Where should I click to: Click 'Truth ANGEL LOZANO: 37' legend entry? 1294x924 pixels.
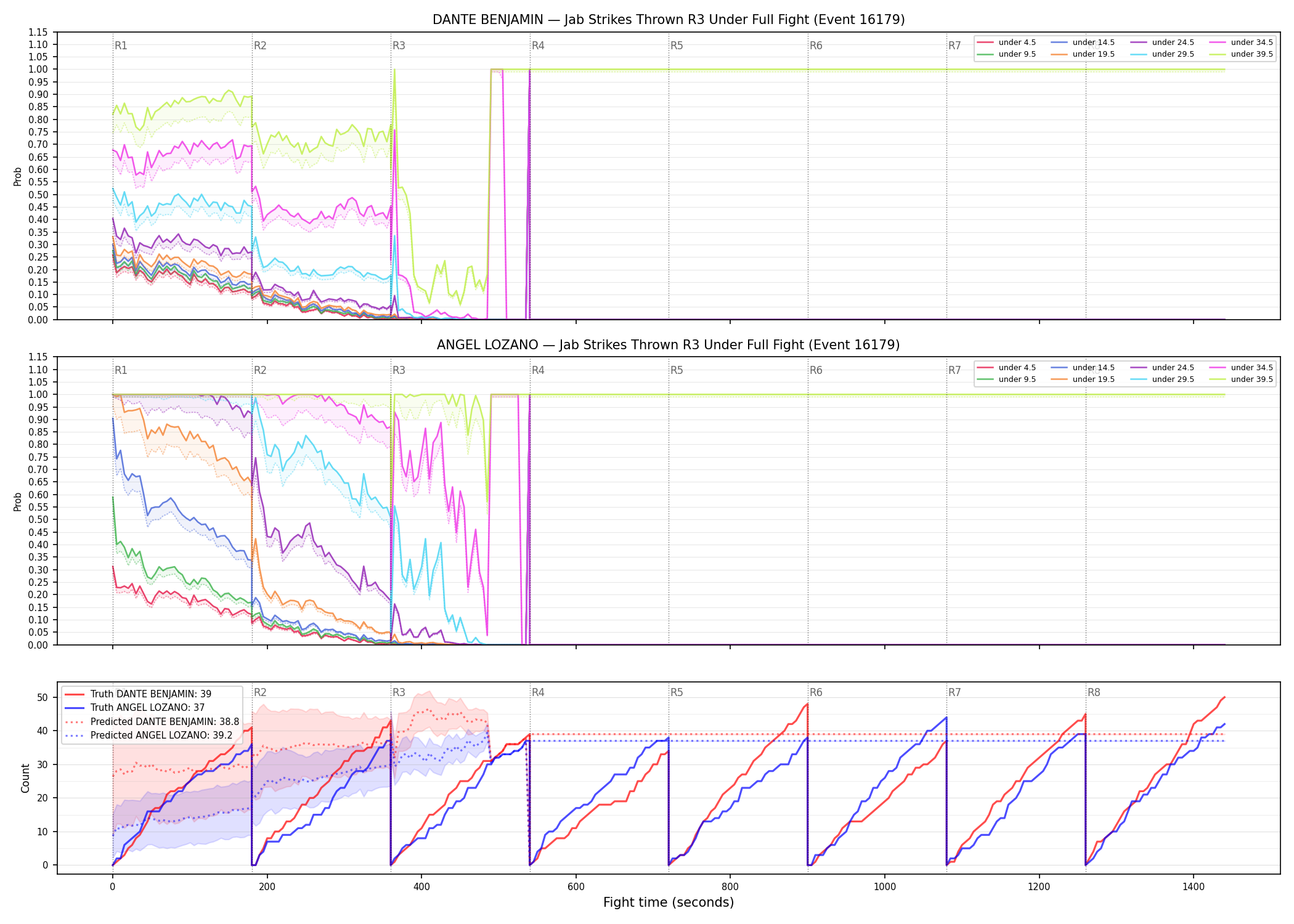pyautogui.click(x=134, y=708)
